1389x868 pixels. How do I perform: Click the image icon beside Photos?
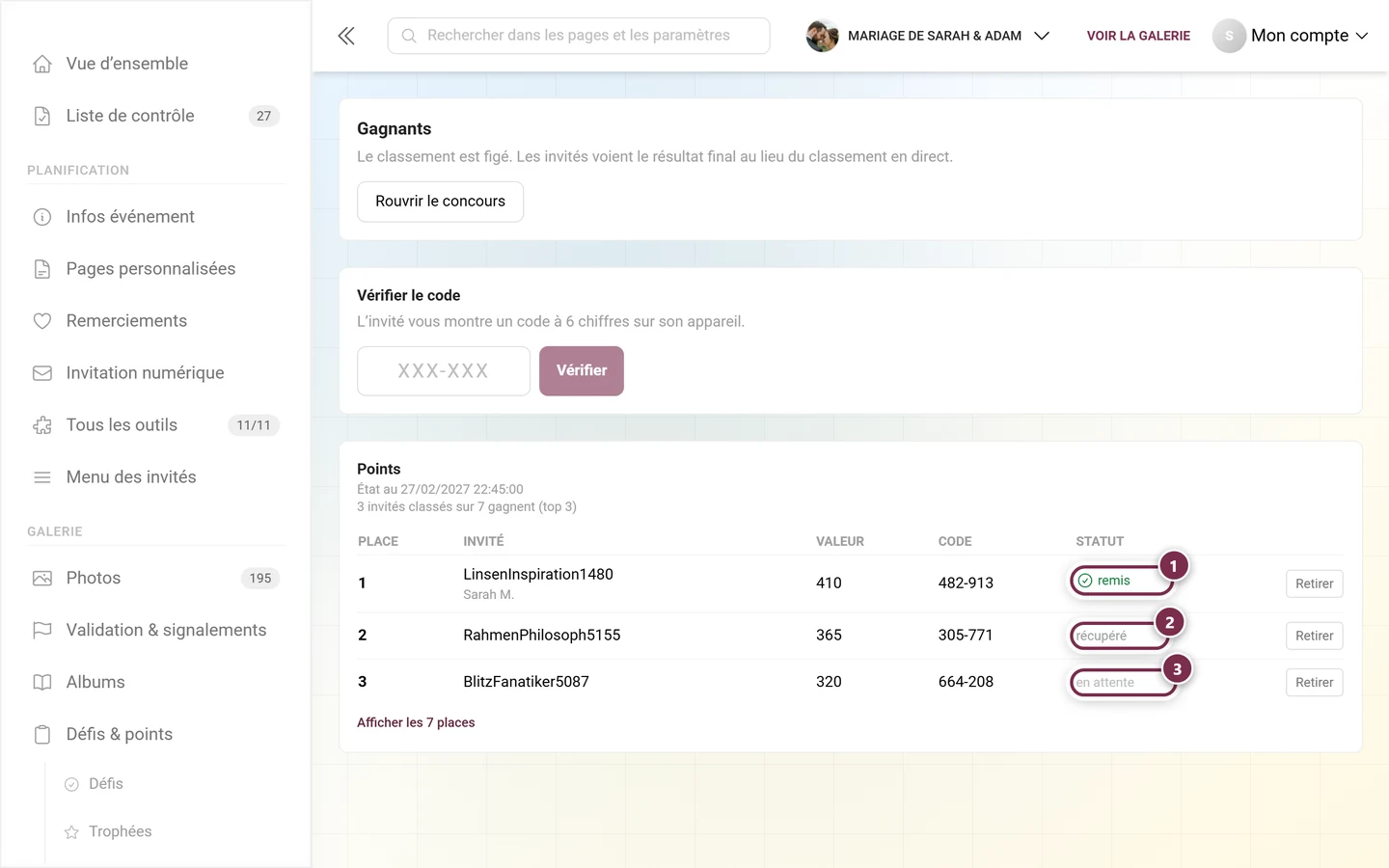(42, 579)
